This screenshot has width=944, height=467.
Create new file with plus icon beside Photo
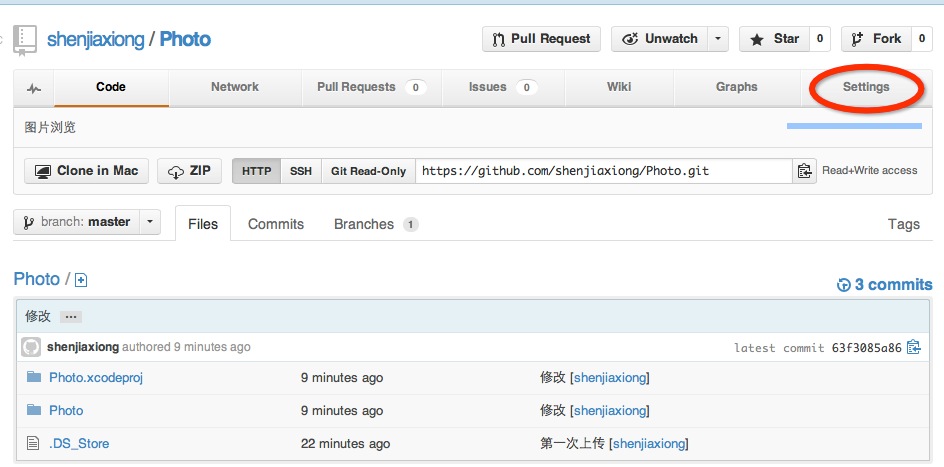coord(81,280)
